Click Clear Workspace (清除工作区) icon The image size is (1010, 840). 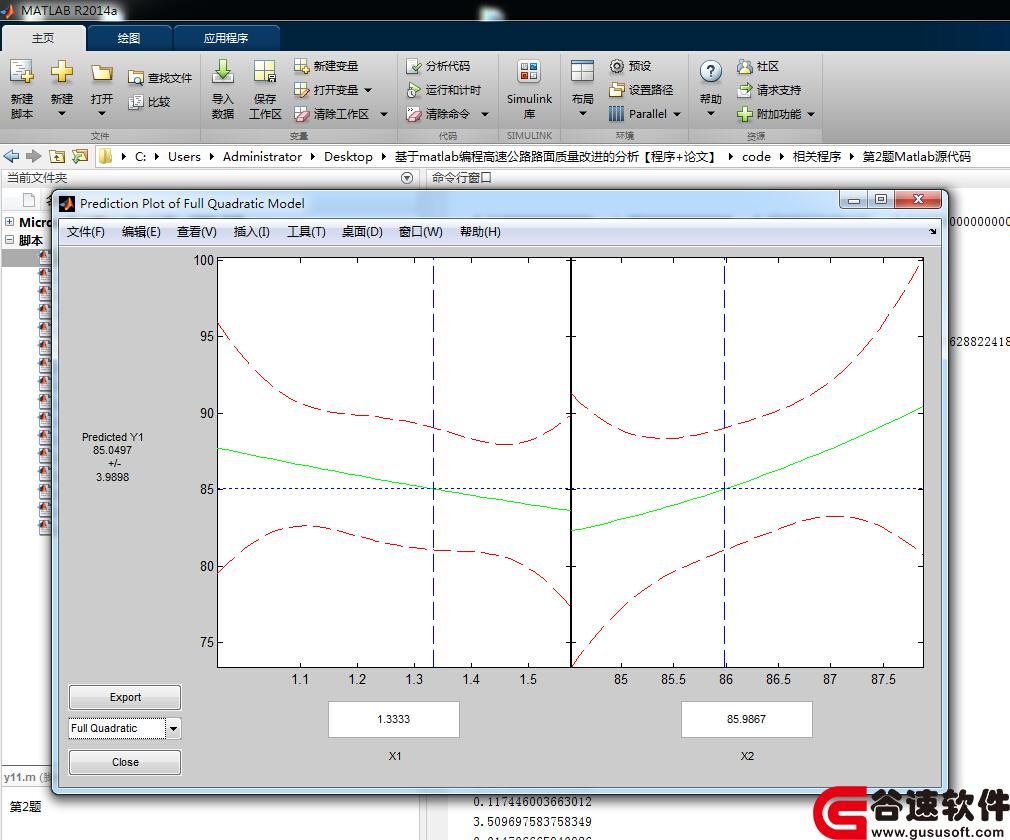click(x=301, y=114)
